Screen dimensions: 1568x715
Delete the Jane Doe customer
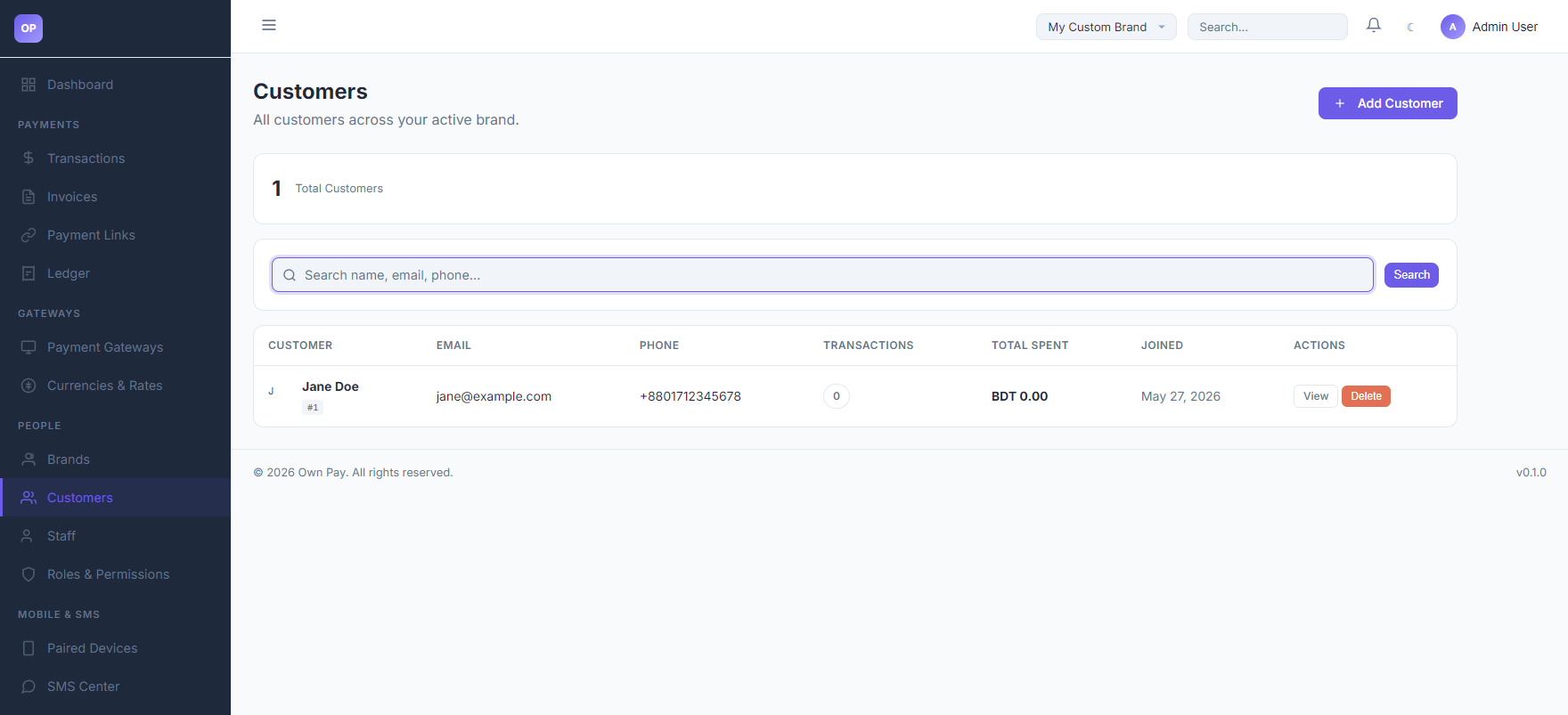pos(1366,396)
